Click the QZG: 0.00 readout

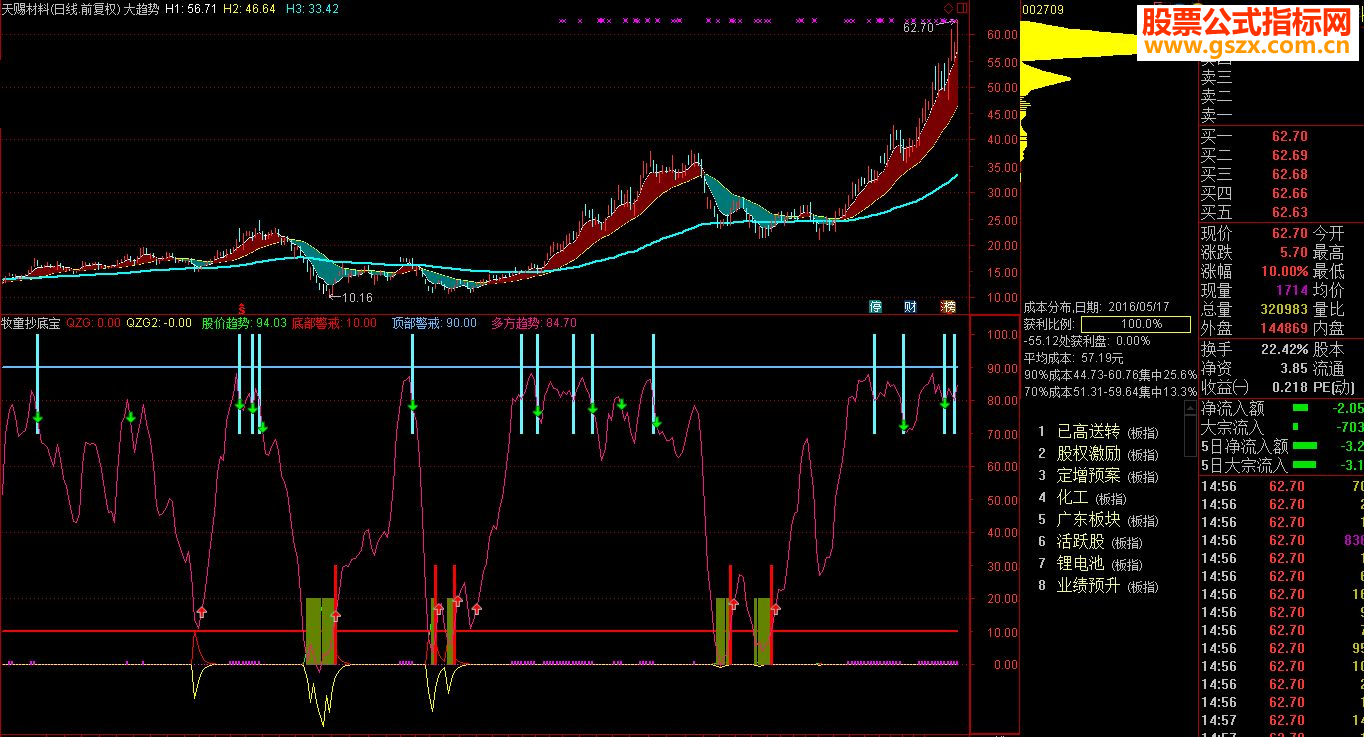tap(93, 323)
